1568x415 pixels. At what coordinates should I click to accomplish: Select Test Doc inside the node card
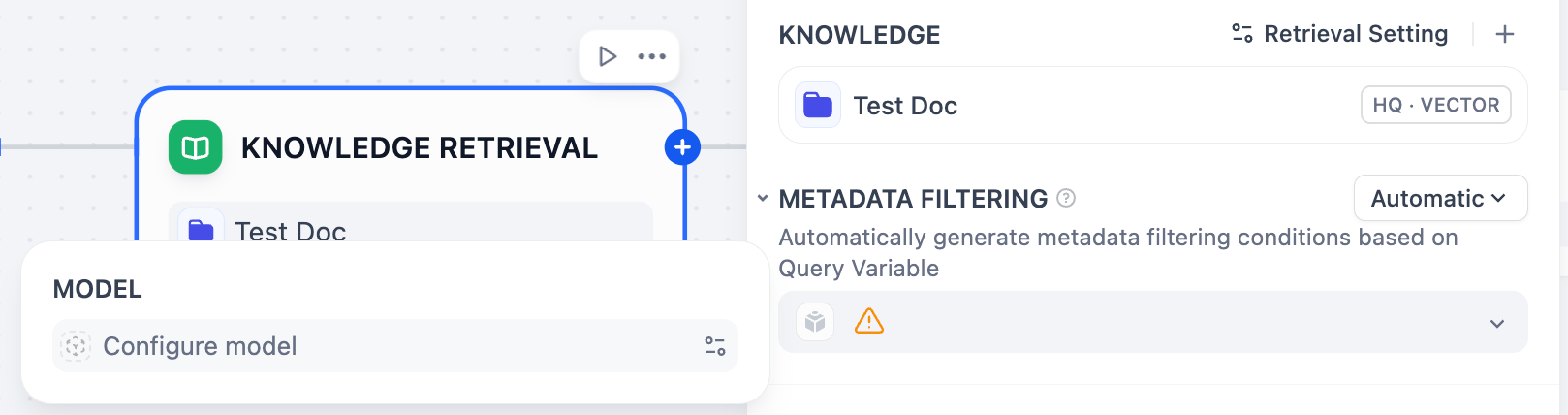[x=291, y=231]
